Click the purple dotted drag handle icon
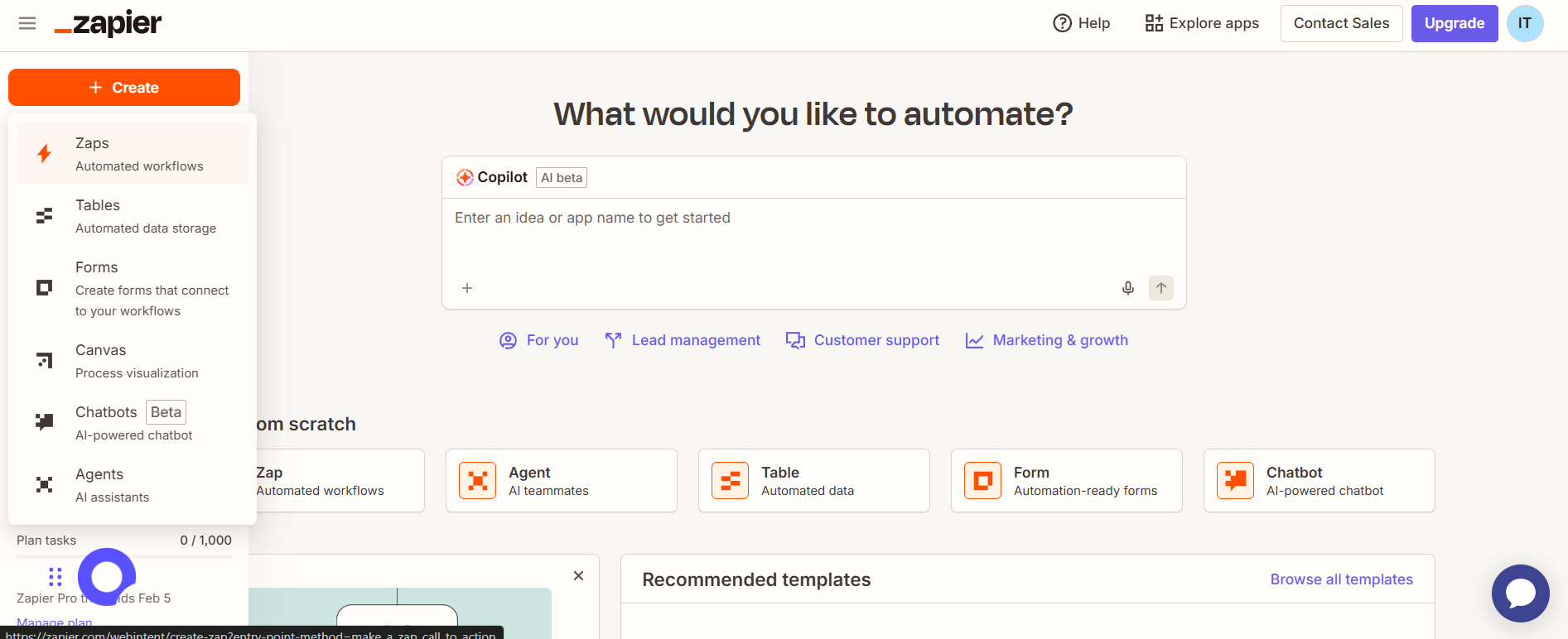 pos(55,577)
